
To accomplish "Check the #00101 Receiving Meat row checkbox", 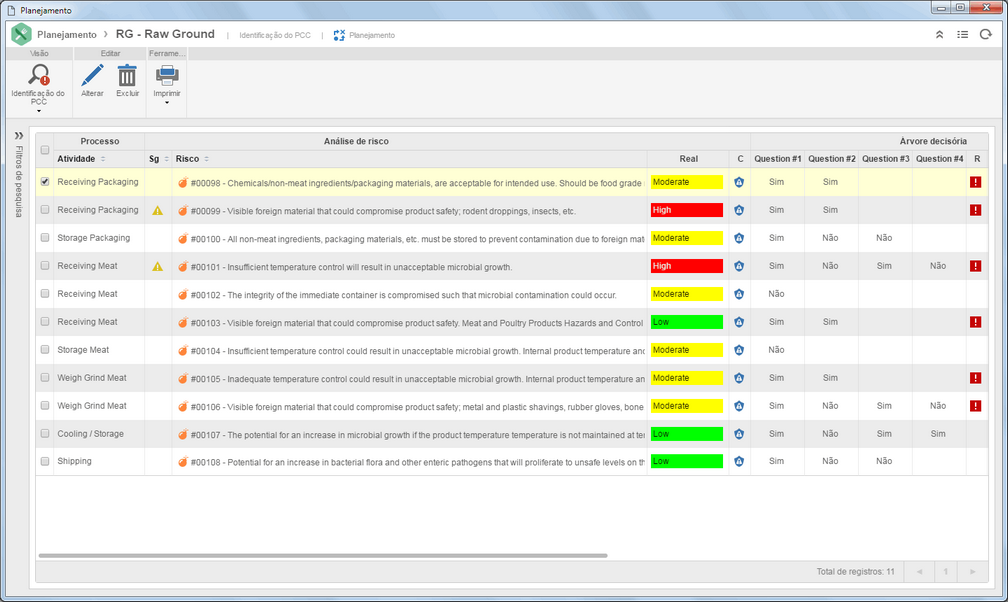I will tap(45, 266).
